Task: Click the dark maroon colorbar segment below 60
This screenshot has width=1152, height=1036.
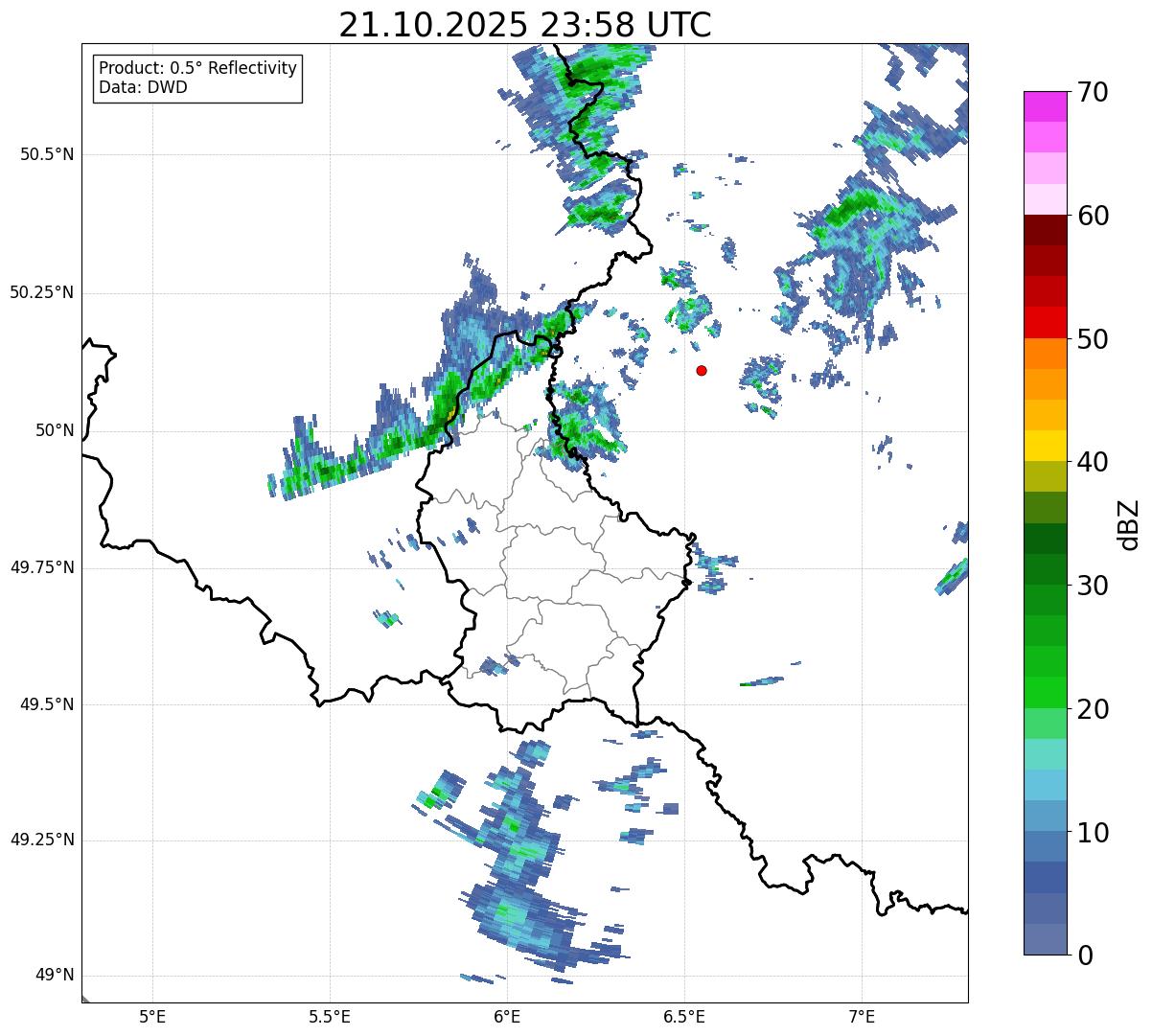Action: point(1046,230)
